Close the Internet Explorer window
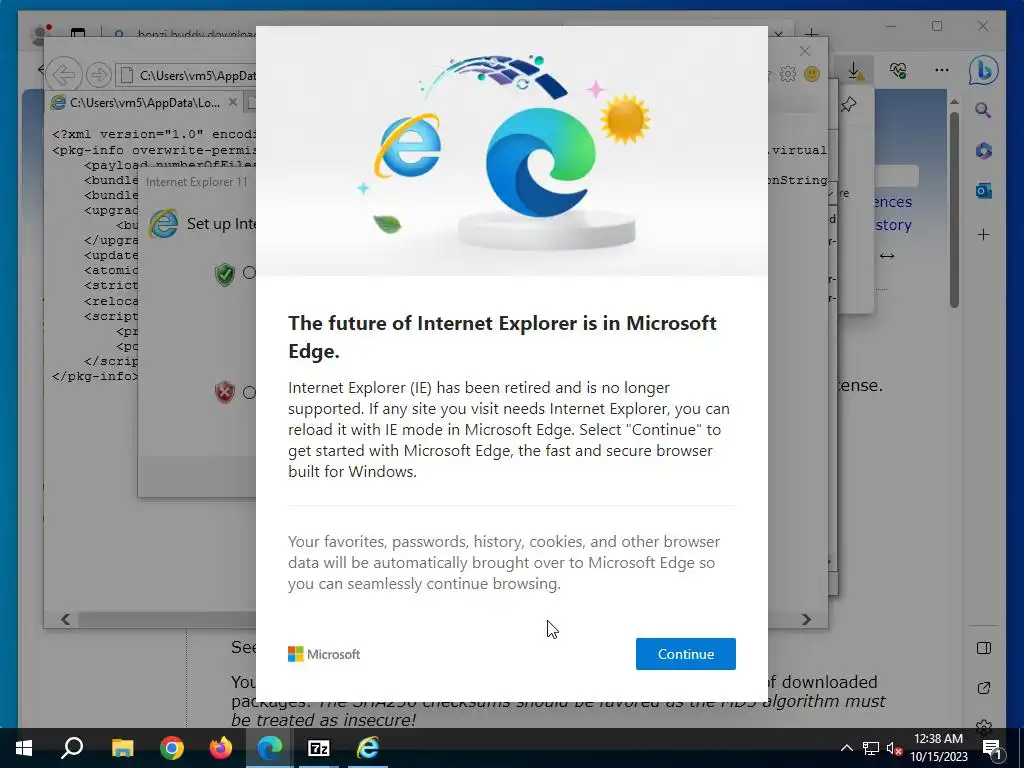This screenshot has width=1024, height=768. click(805, 51)
